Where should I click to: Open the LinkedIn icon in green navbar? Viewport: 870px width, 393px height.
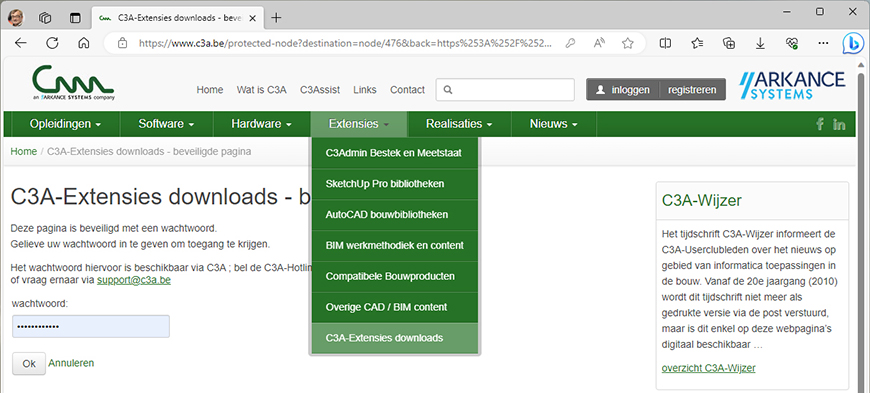pos(839,124)
